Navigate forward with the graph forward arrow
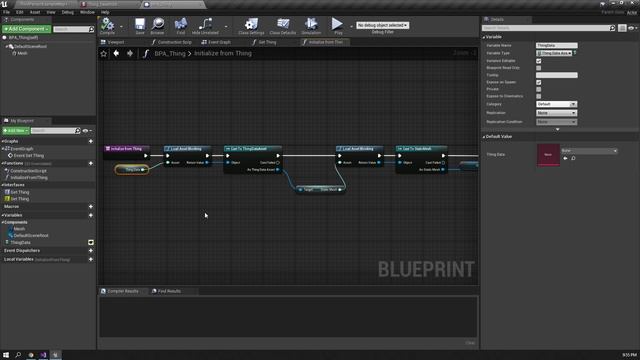Screen dimensions: 640x360 coord(130,53)
